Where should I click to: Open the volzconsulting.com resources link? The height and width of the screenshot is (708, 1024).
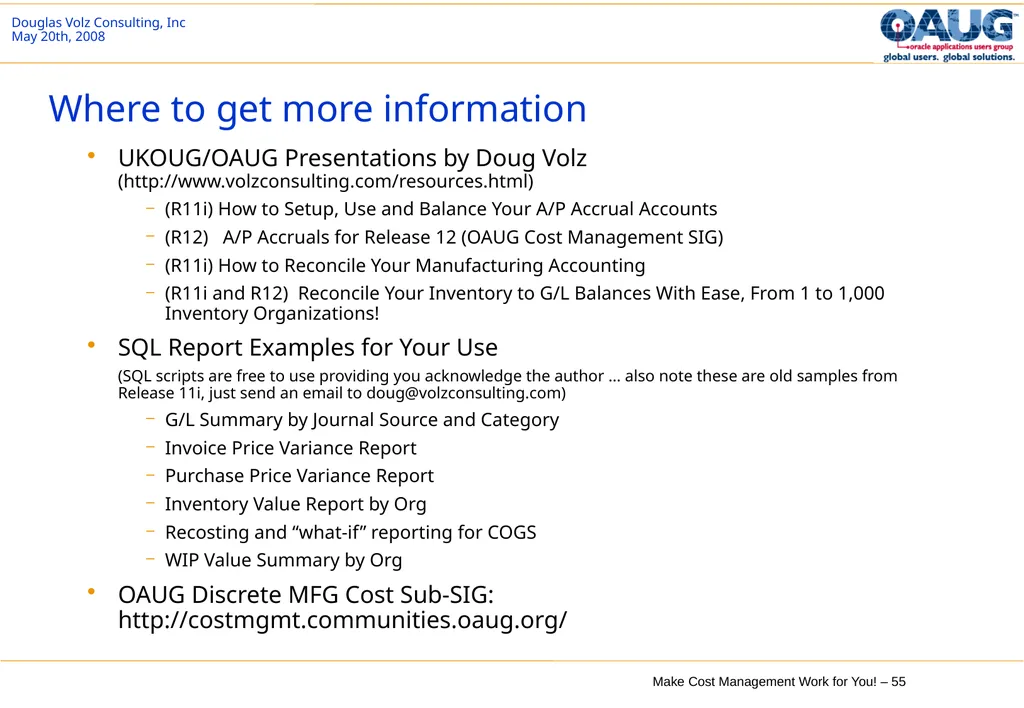pyautogui.click(x=325, y=181)
